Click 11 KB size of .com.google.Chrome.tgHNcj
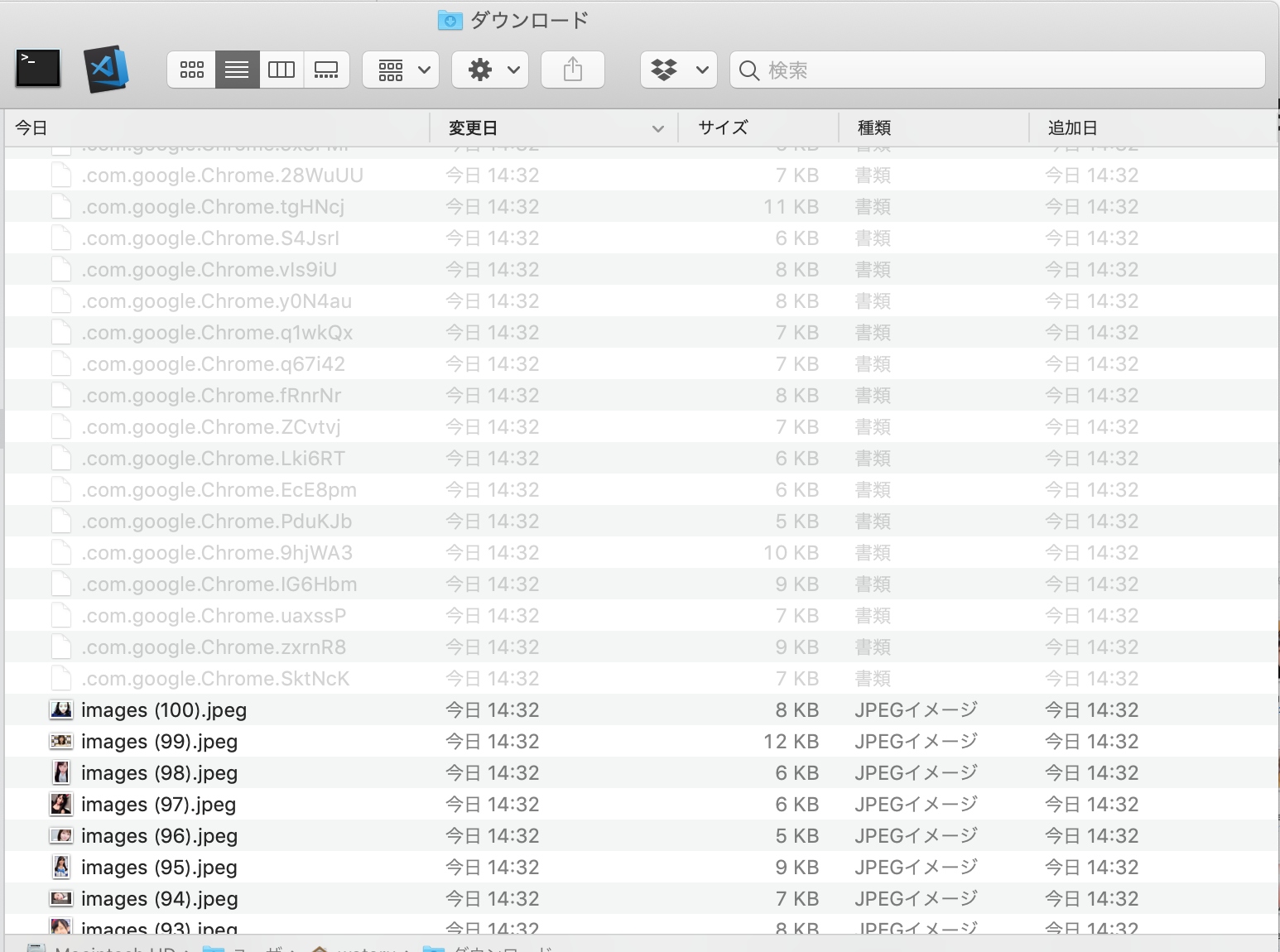The height and width of the screenshot is (952, 1280). [791, 207]
